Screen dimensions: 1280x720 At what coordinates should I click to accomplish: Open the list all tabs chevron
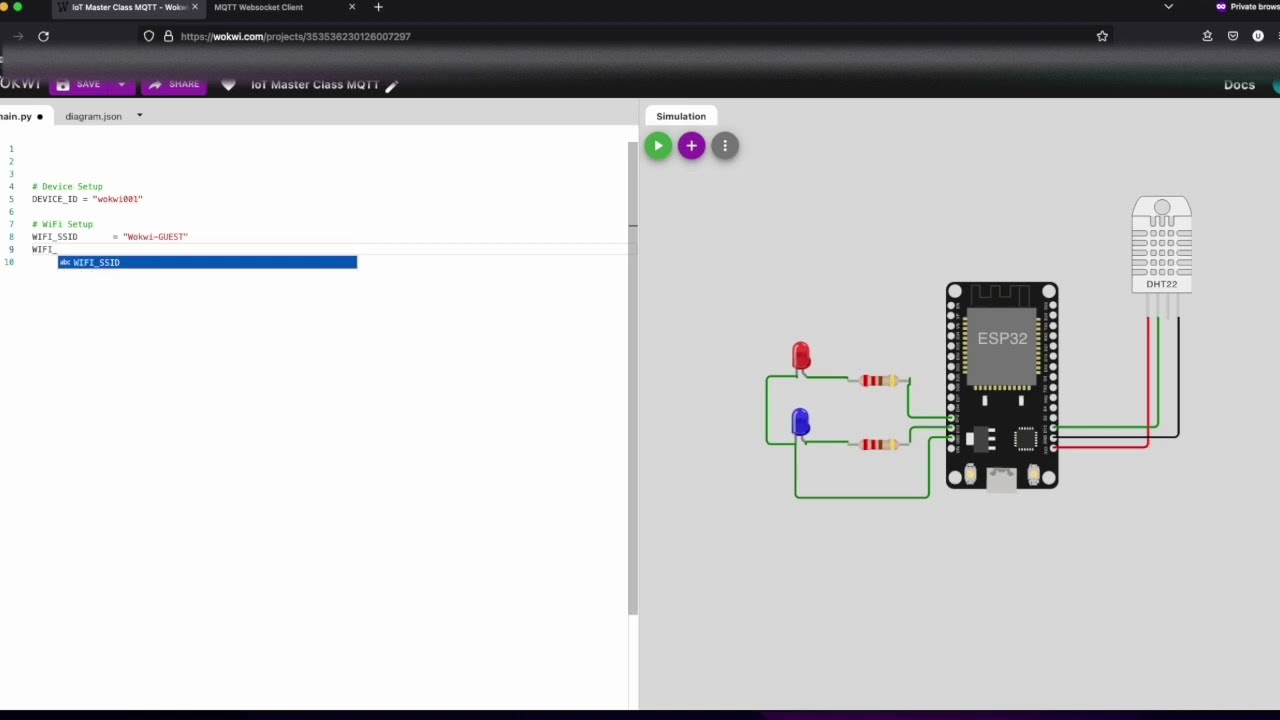1168,7
